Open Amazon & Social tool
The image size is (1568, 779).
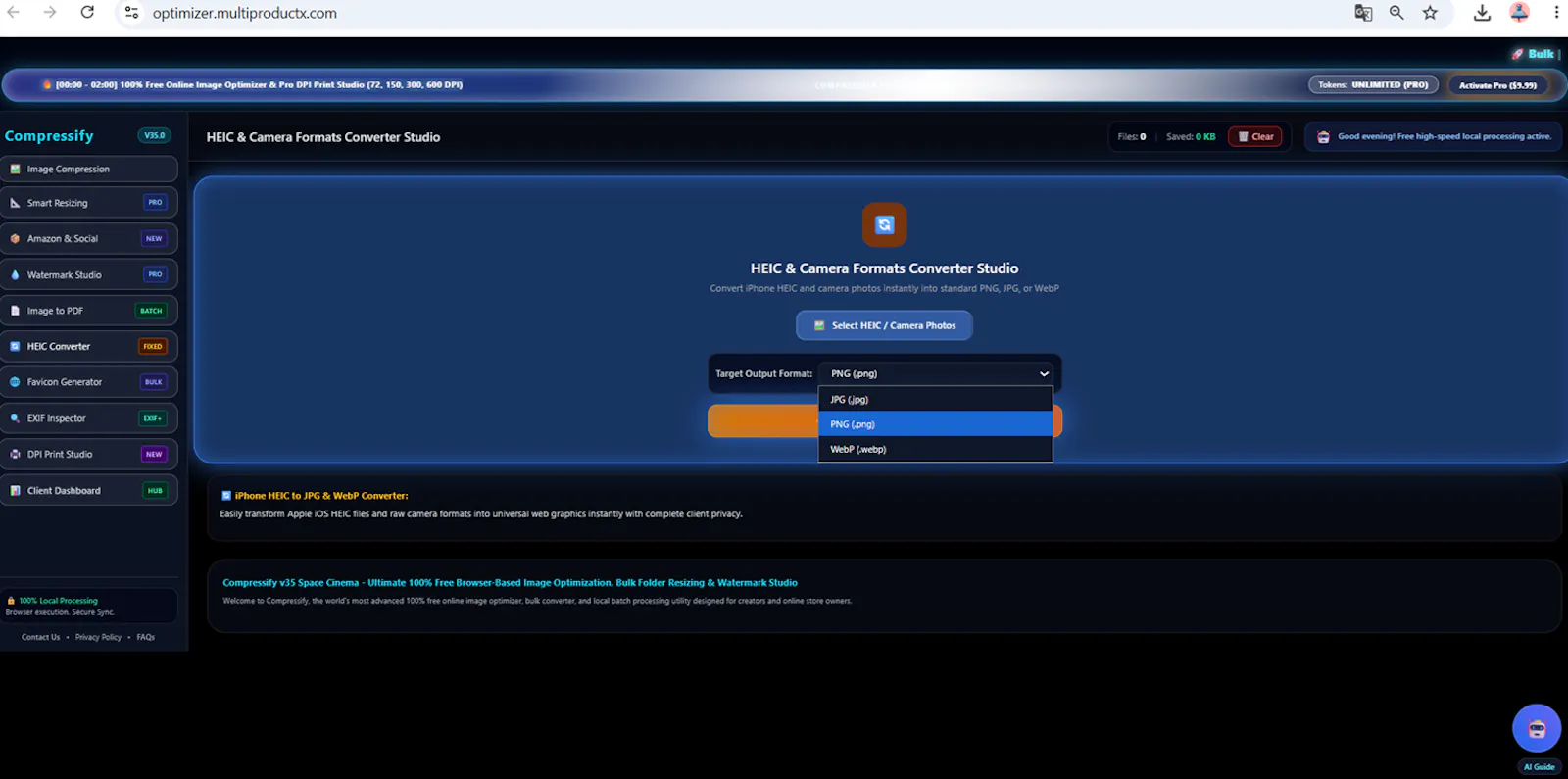point(89,238)
